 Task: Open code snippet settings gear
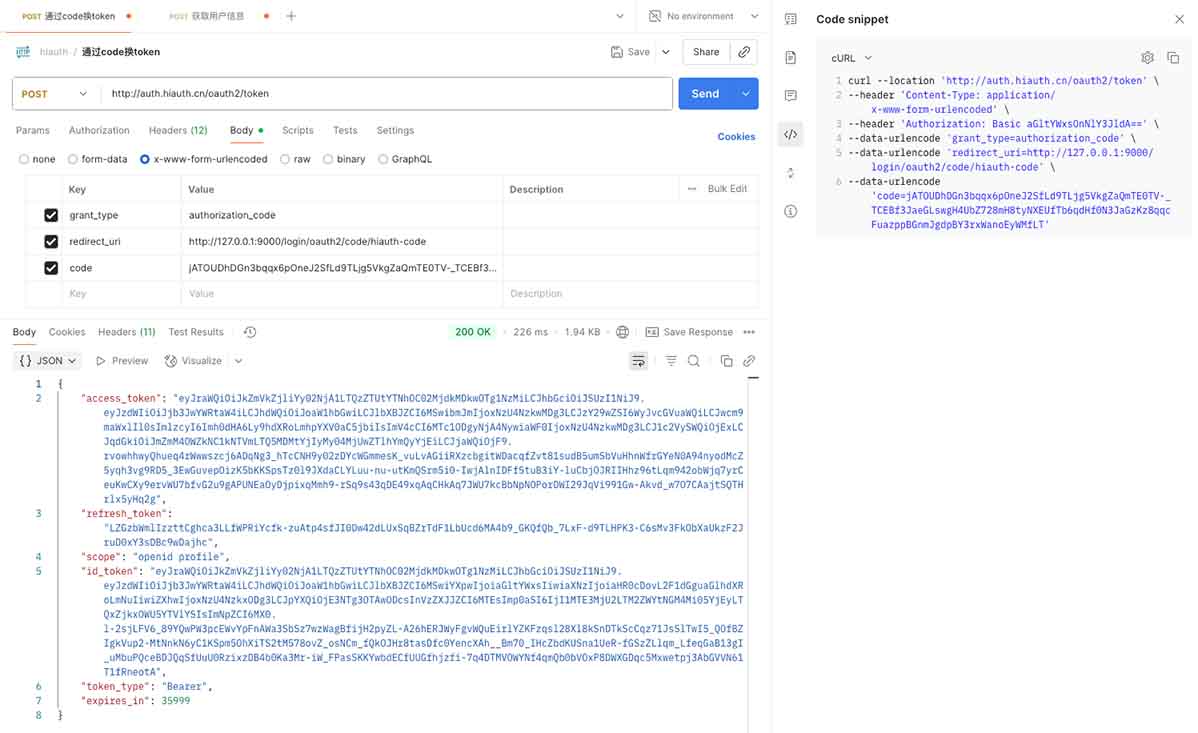point(1147,58)
